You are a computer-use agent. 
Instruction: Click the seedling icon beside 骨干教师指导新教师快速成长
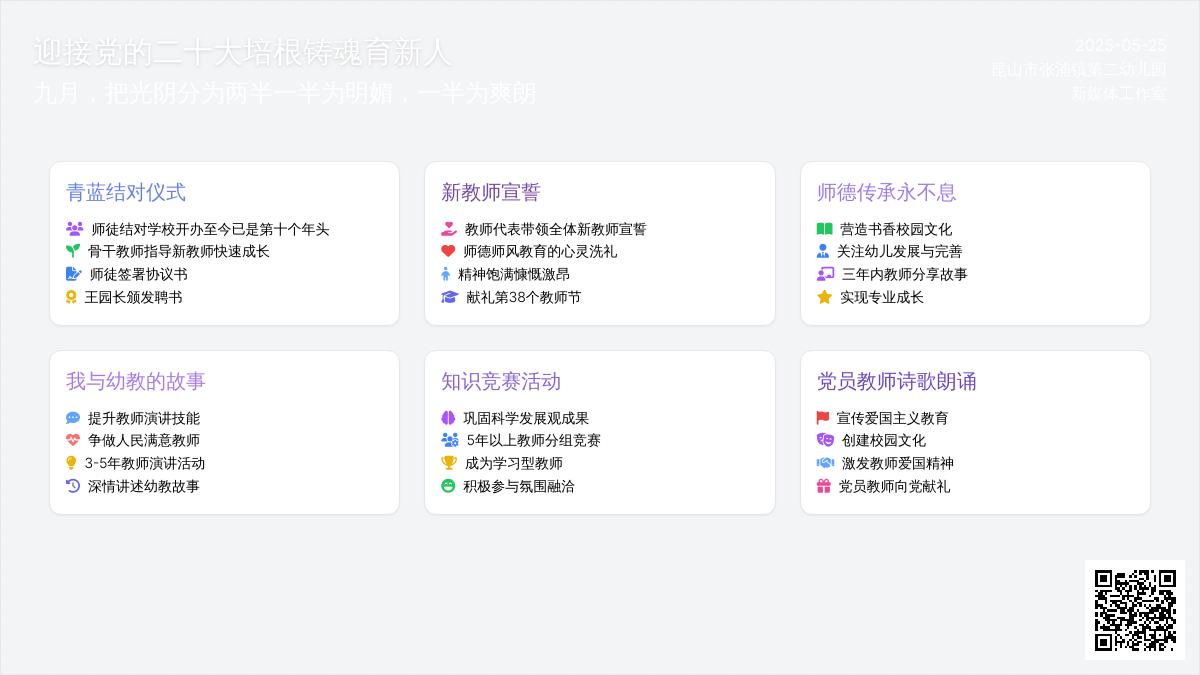click(73, 251)
